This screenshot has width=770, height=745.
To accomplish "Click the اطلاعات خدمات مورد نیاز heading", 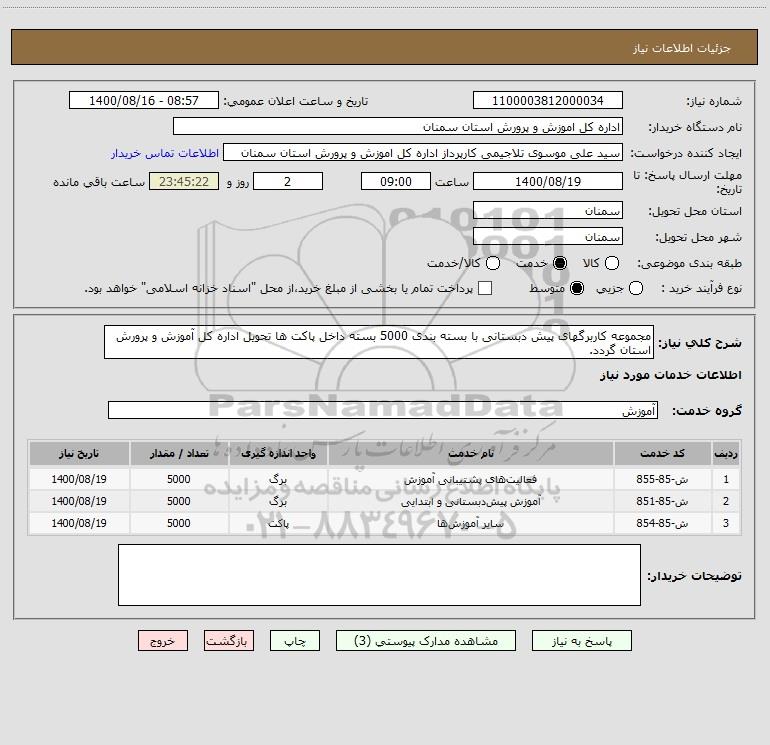I will tap(671, 375).
